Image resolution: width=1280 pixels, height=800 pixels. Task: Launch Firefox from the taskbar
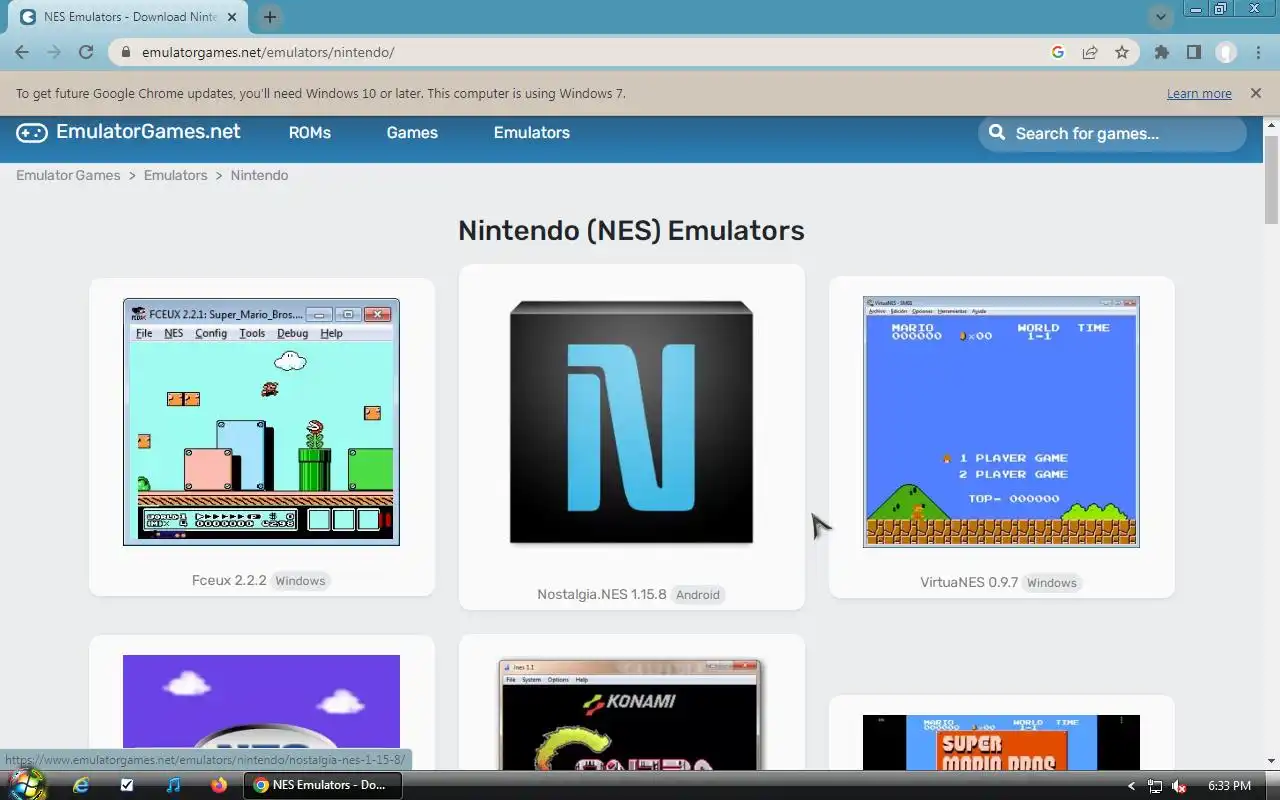click(219, 785)
